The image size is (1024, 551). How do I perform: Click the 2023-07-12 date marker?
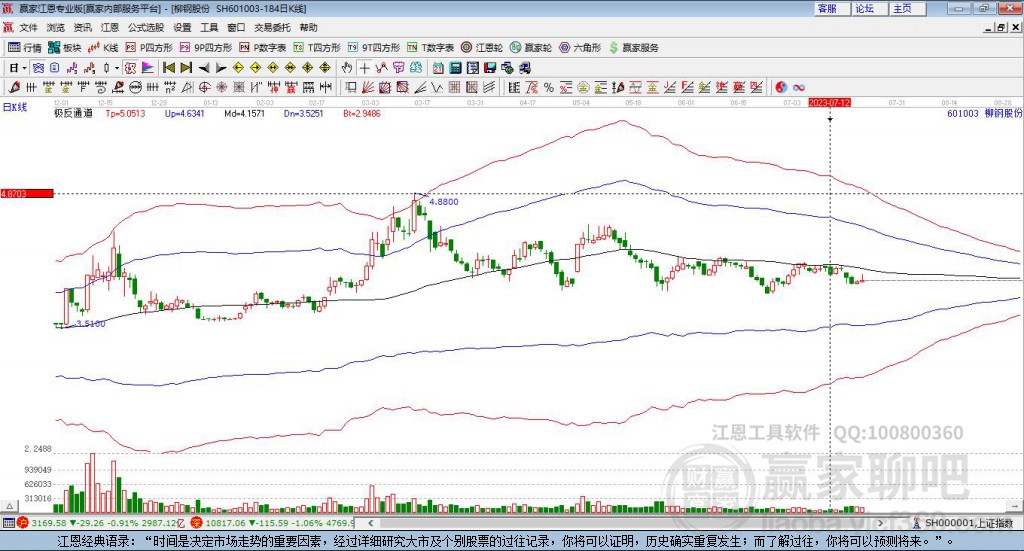point(829,102)
